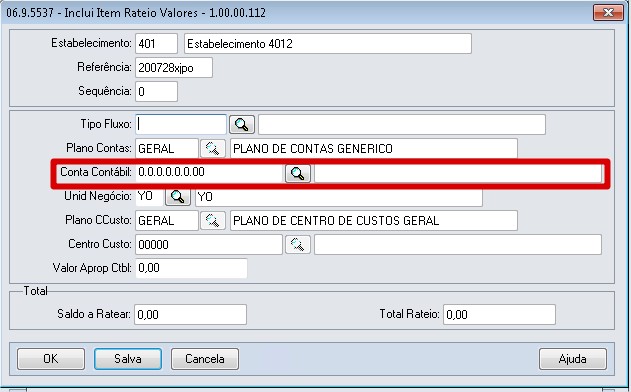
Task: Click the Total Rateio field
Action: 499,314
